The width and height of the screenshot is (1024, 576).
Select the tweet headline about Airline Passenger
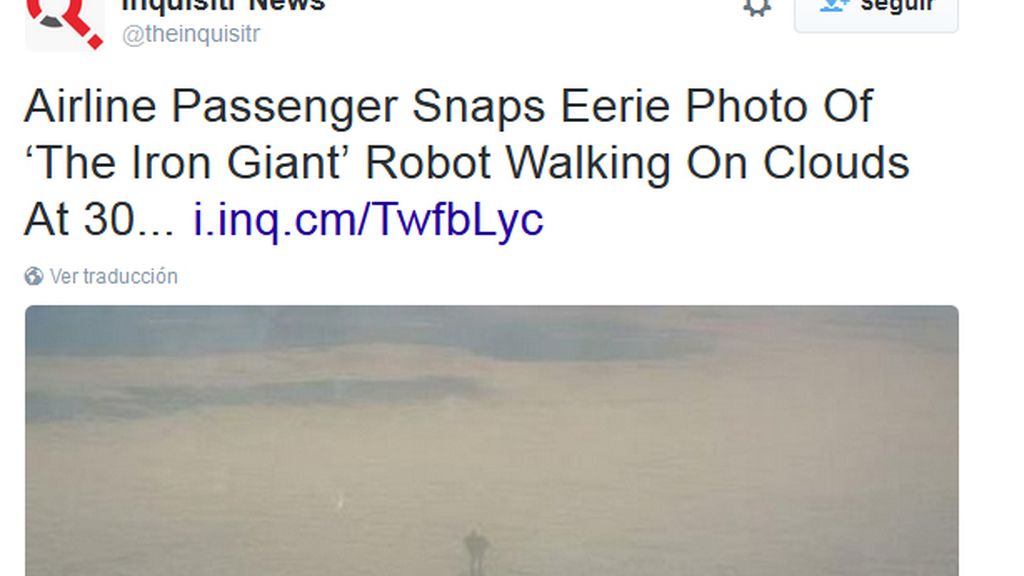466,163
